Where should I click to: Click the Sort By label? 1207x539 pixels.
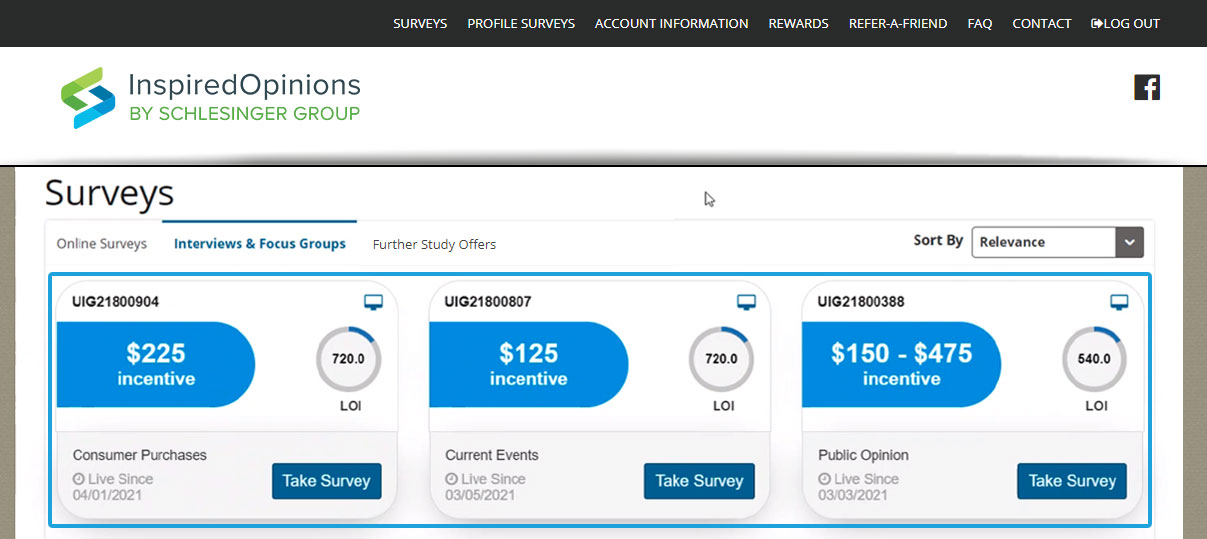coord(938,241)
